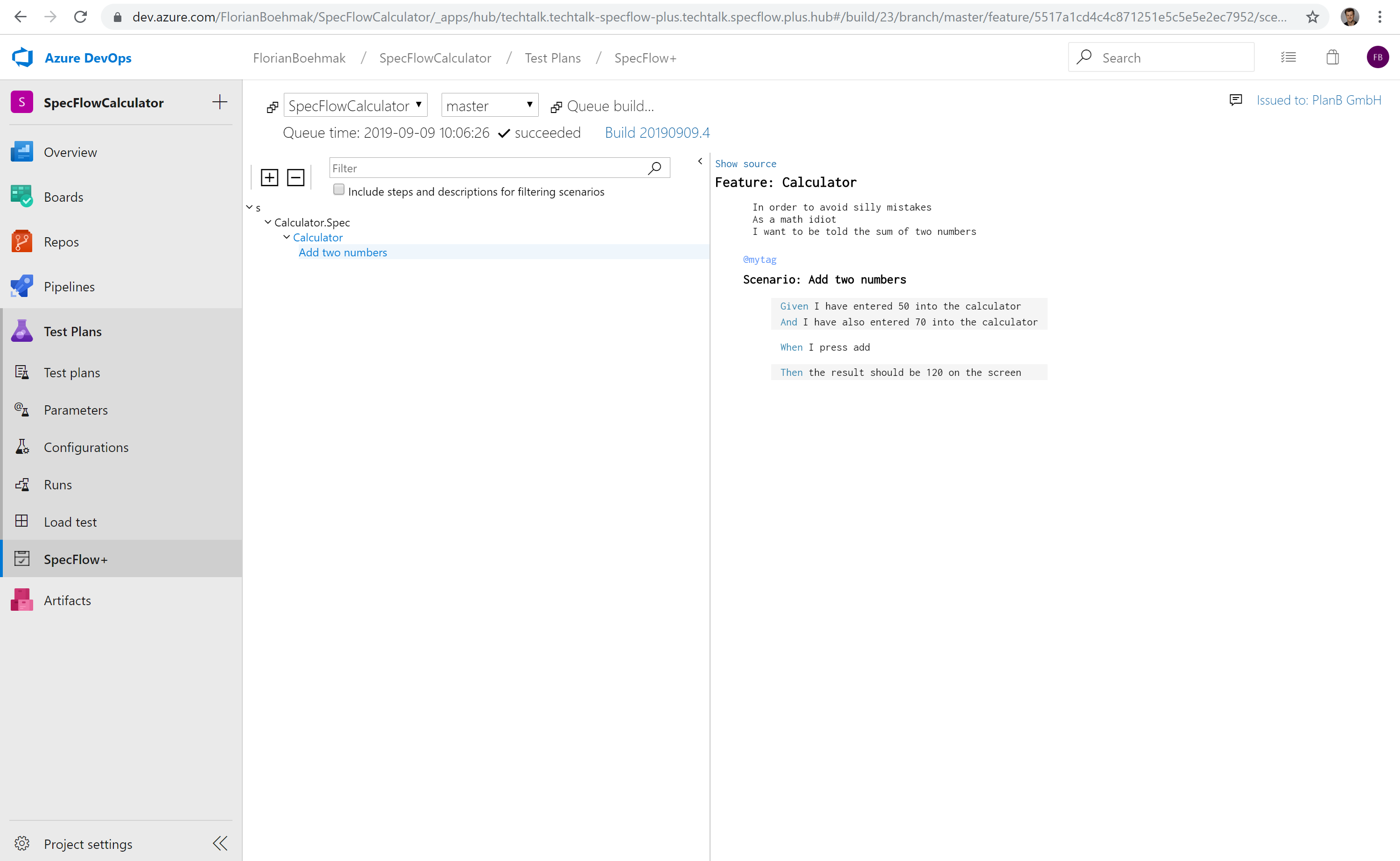Open the SpecFlowCalculator build definition dropdown
This screenshot has width=1400, height=861.
pyautogui.click(x=355, y=106)
